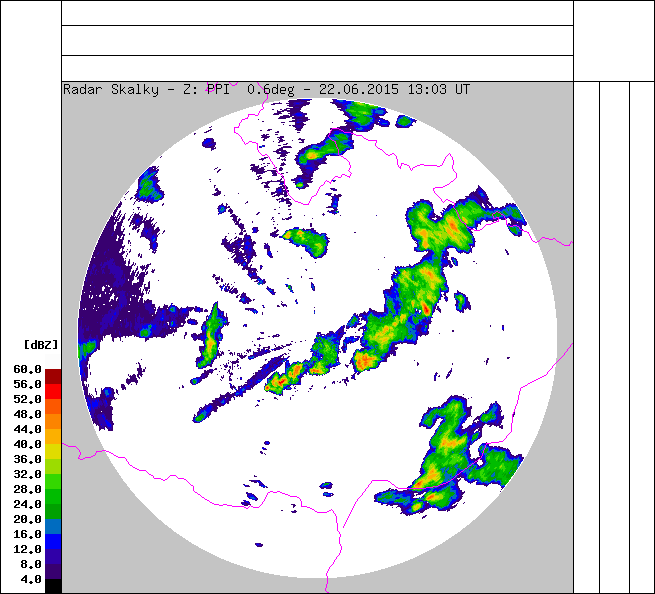Select the '16.0' legend value
The height and width of the screenshot is (594, 655).
point(28,534)
